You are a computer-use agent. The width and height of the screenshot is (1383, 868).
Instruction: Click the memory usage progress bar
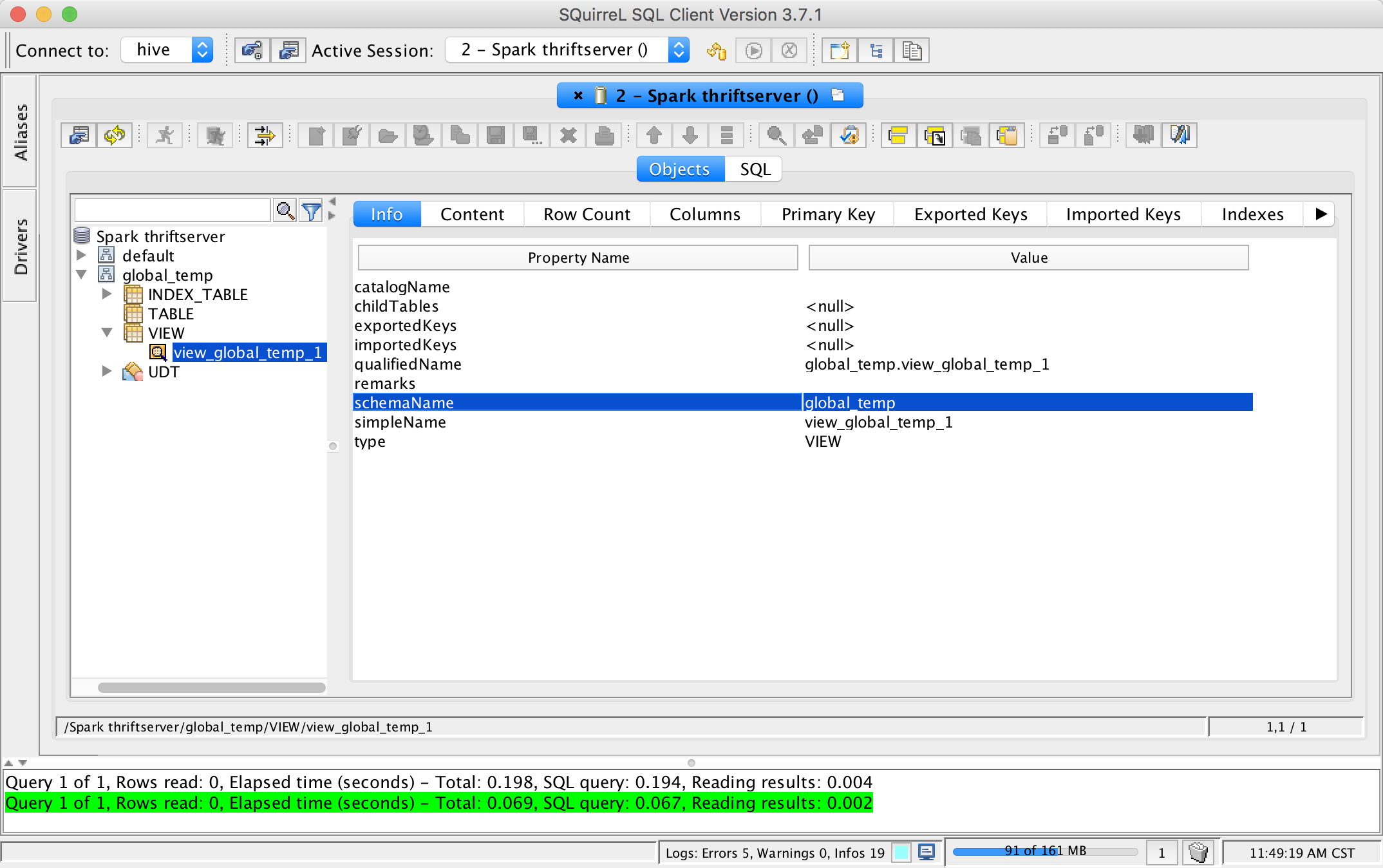click(1045, 851)
